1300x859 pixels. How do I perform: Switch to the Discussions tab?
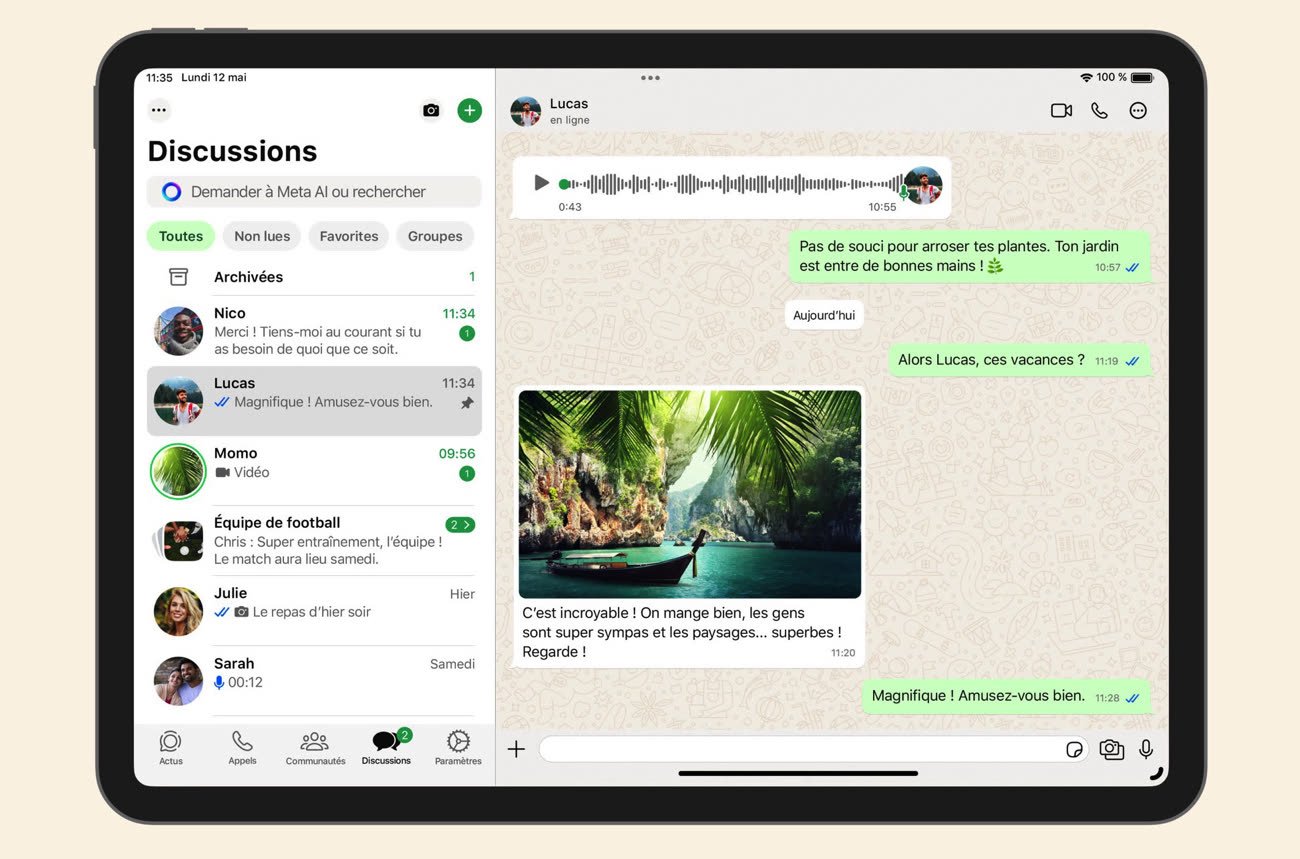387,748
